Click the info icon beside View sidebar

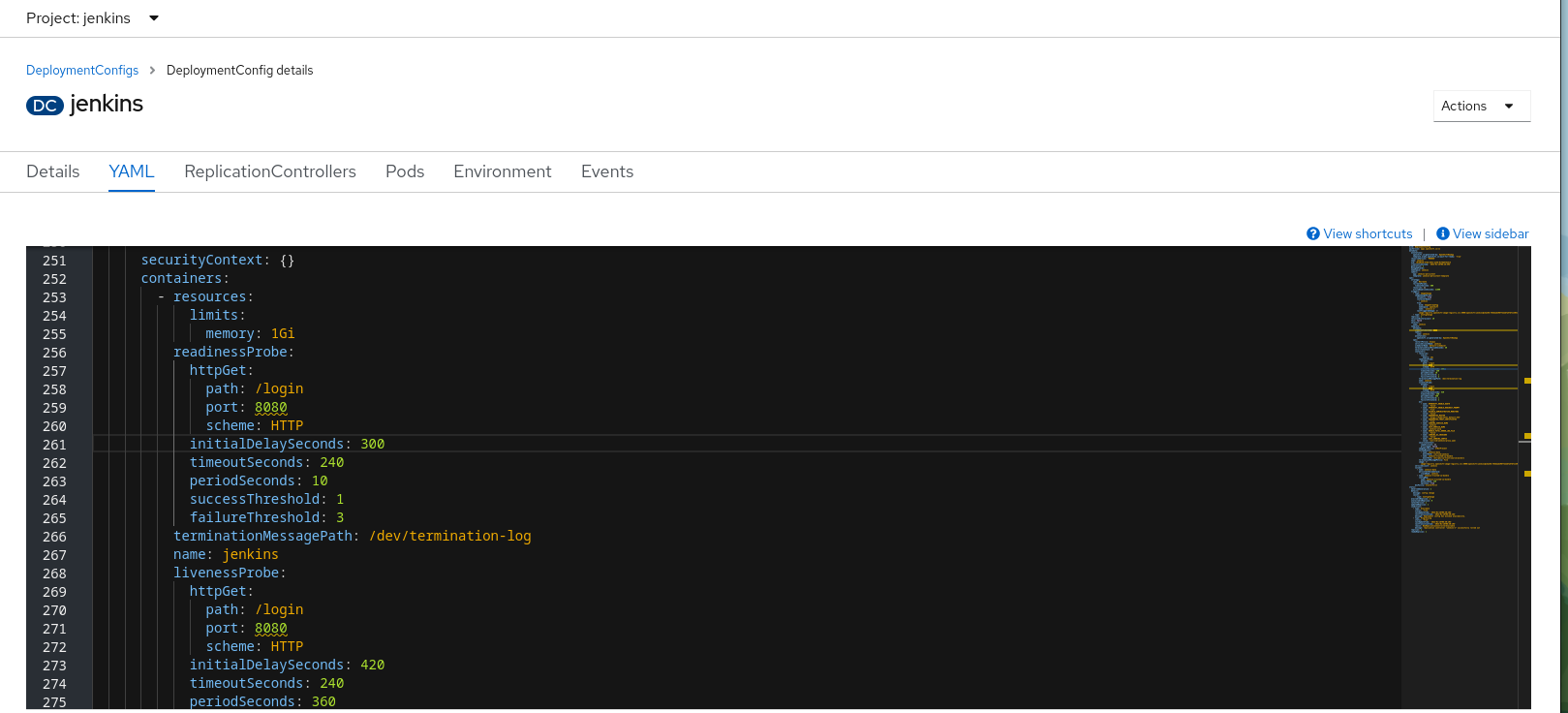[x=1442, y=233]
